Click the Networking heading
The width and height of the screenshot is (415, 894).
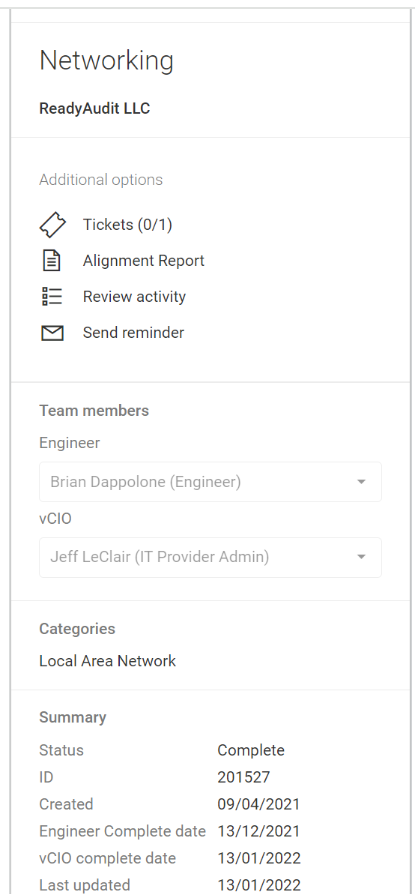[x=107, y=60]
